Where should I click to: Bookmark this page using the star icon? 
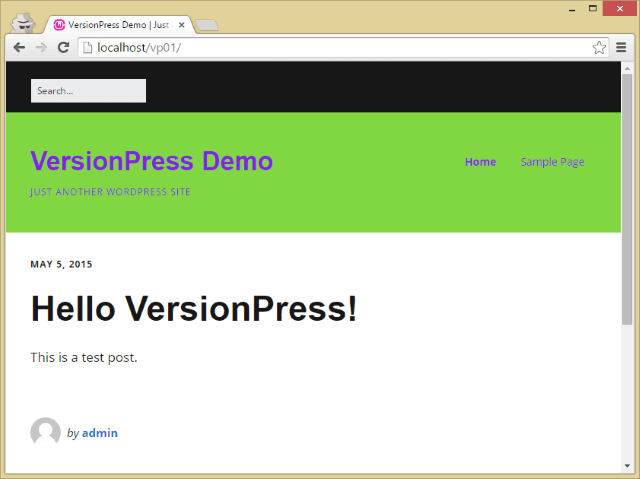(599, 48)
